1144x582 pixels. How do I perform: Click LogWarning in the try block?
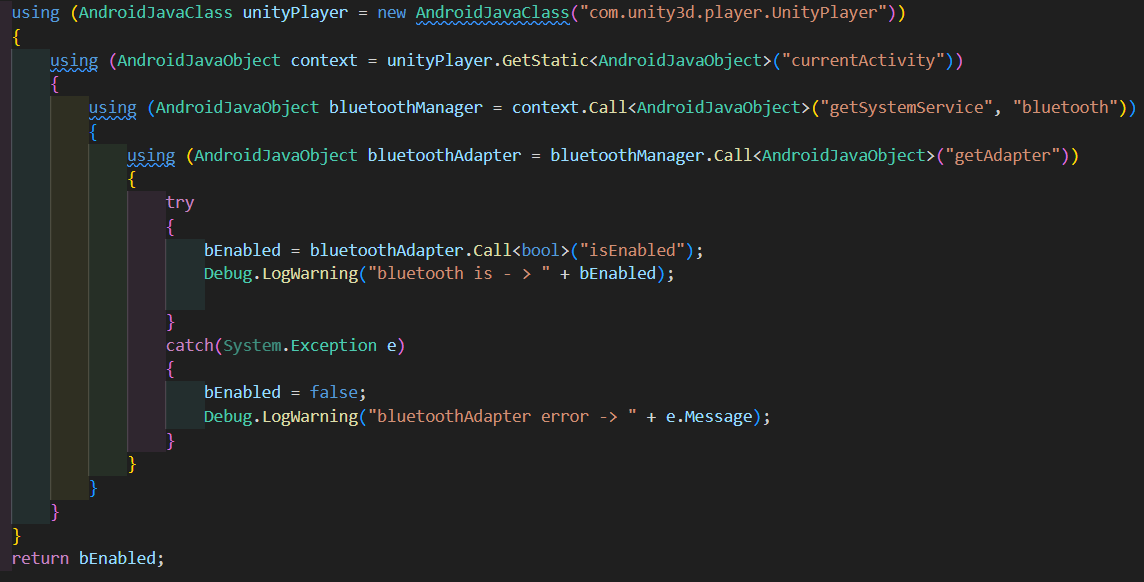[310, 273]
